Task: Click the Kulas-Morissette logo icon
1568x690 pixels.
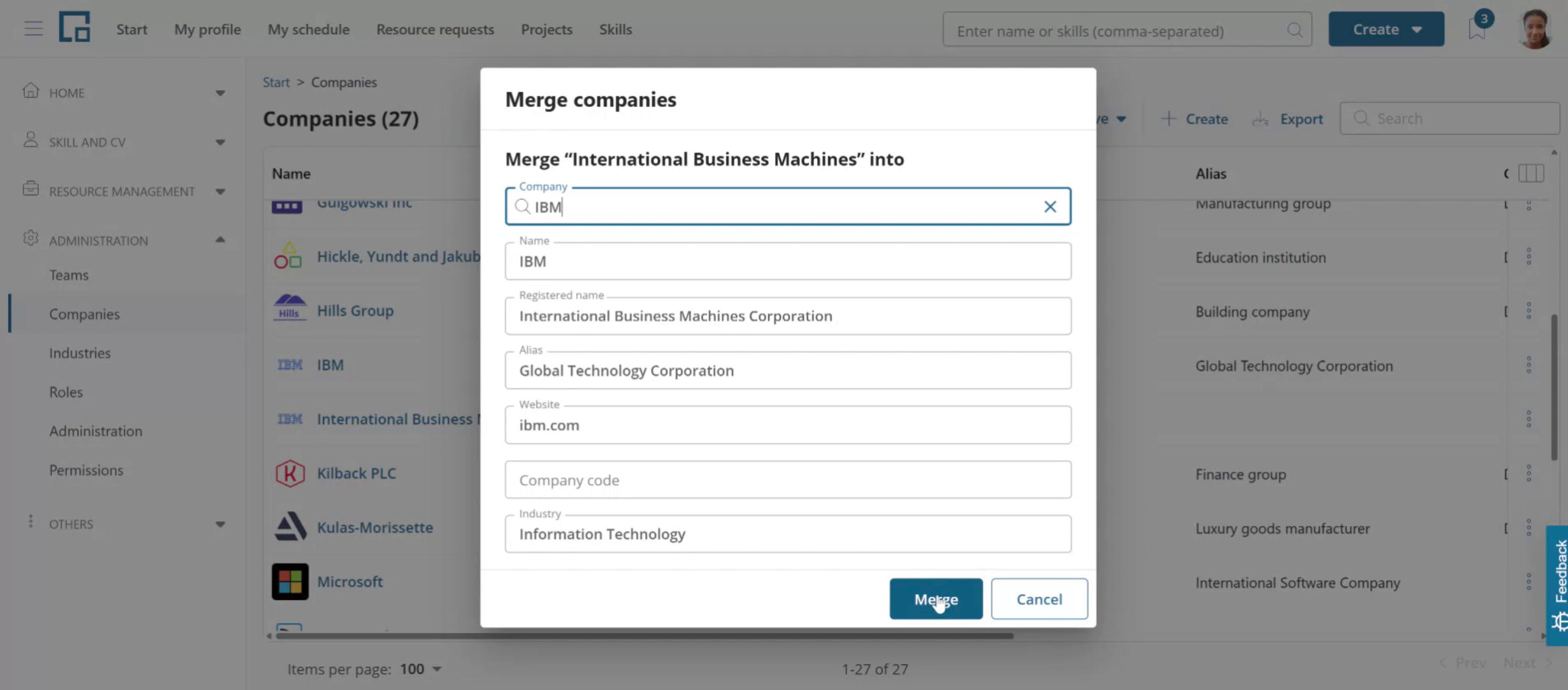Action: click(x=290, y=527)
